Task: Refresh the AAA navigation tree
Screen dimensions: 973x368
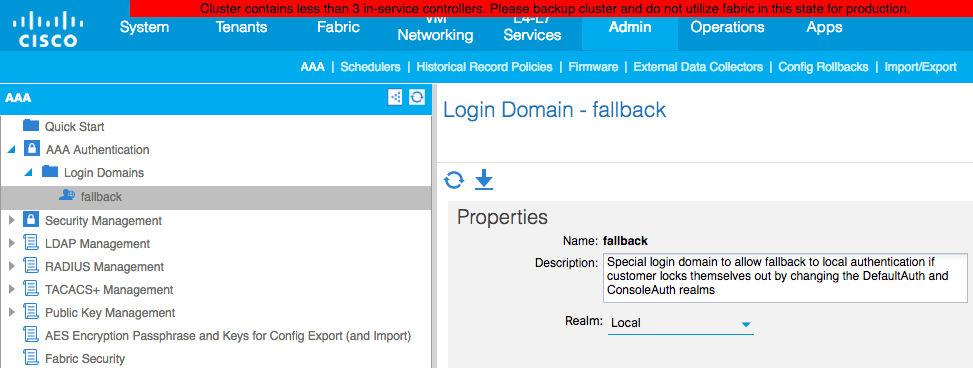Action: [417, 97]
